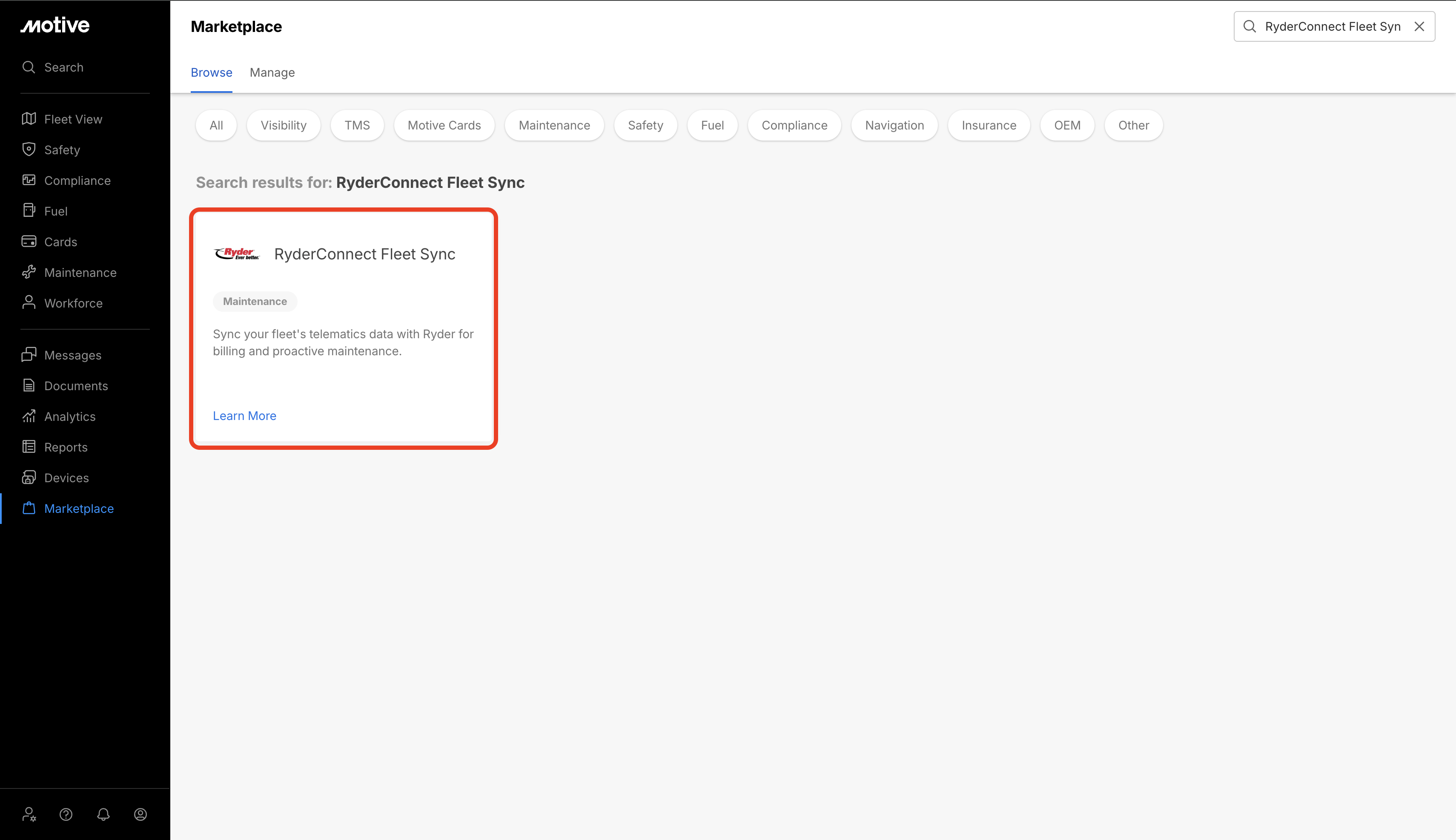This screenshot has height=840, width=1456.
Task: Click the Reports list icon
Action: pyautogui.click(x=29, y=446)
